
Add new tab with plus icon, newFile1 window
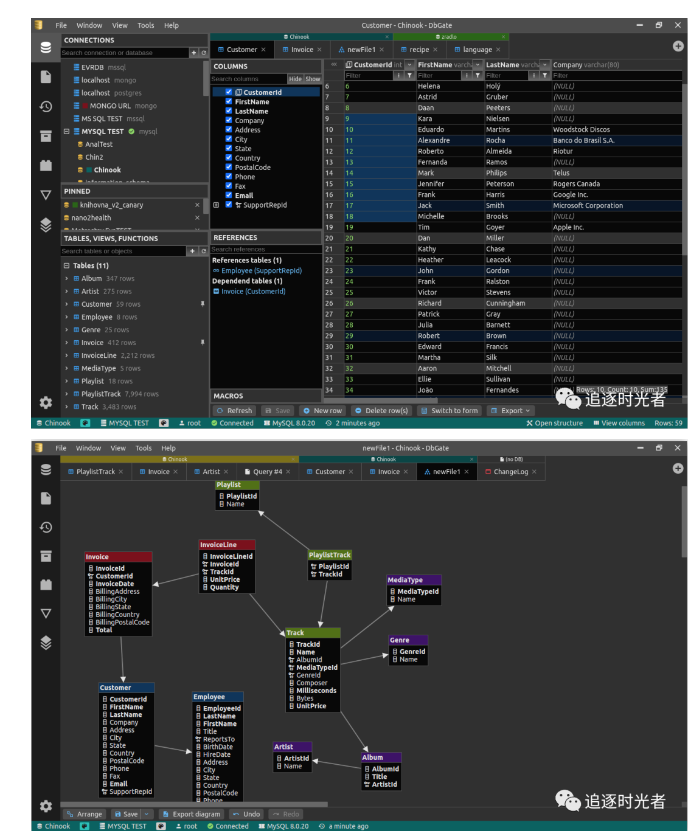point(678,468)
